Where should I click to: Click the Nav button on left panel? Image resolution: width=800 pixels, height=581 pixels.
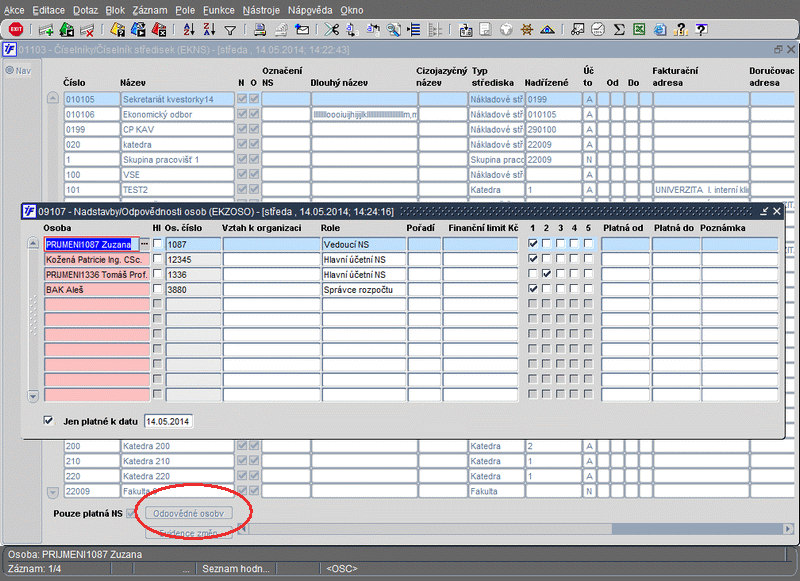click(17, 70)
